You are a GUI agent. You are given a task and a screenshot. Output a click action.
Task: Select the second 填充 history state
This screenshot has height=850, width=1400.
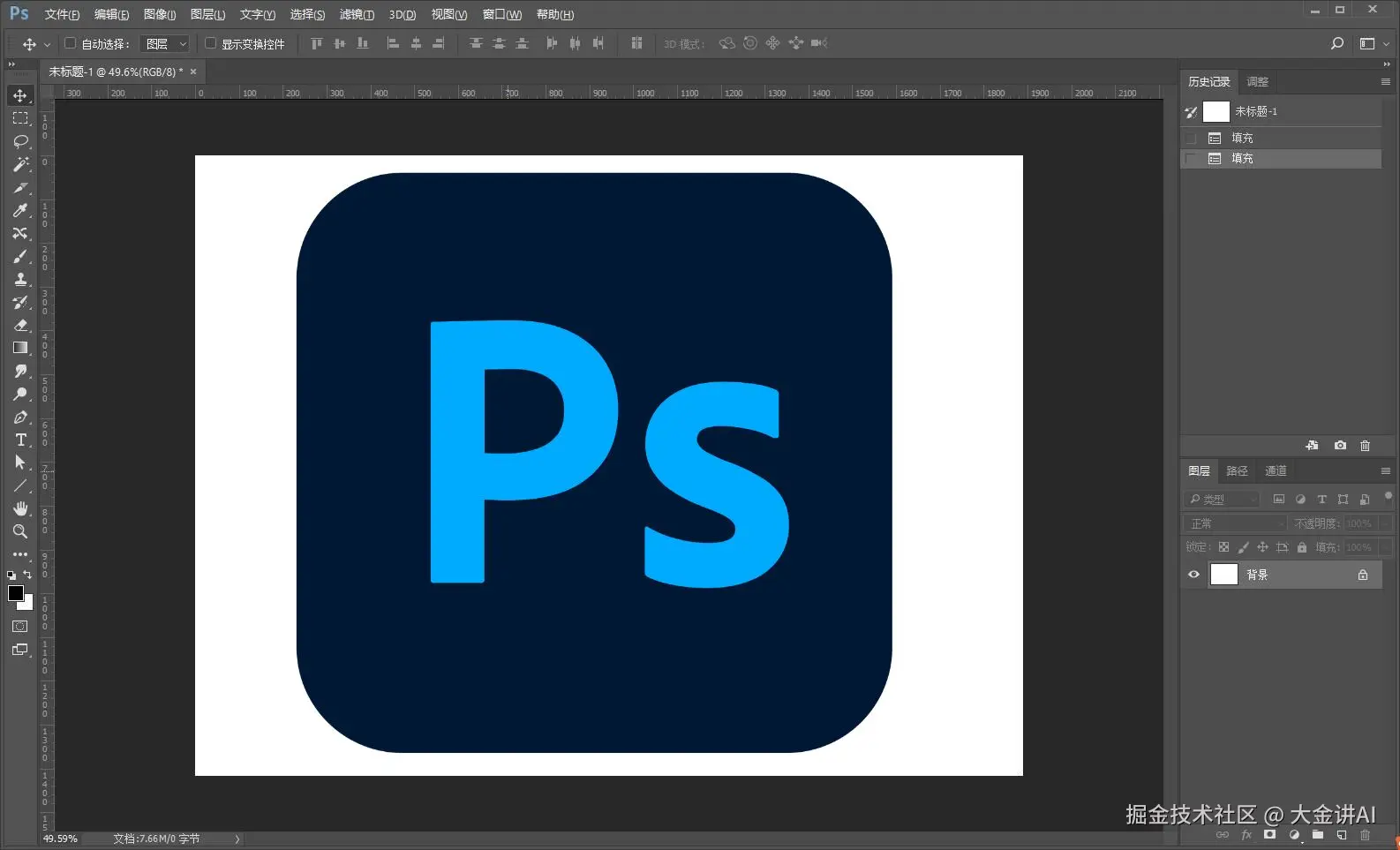click(1281, 158)
